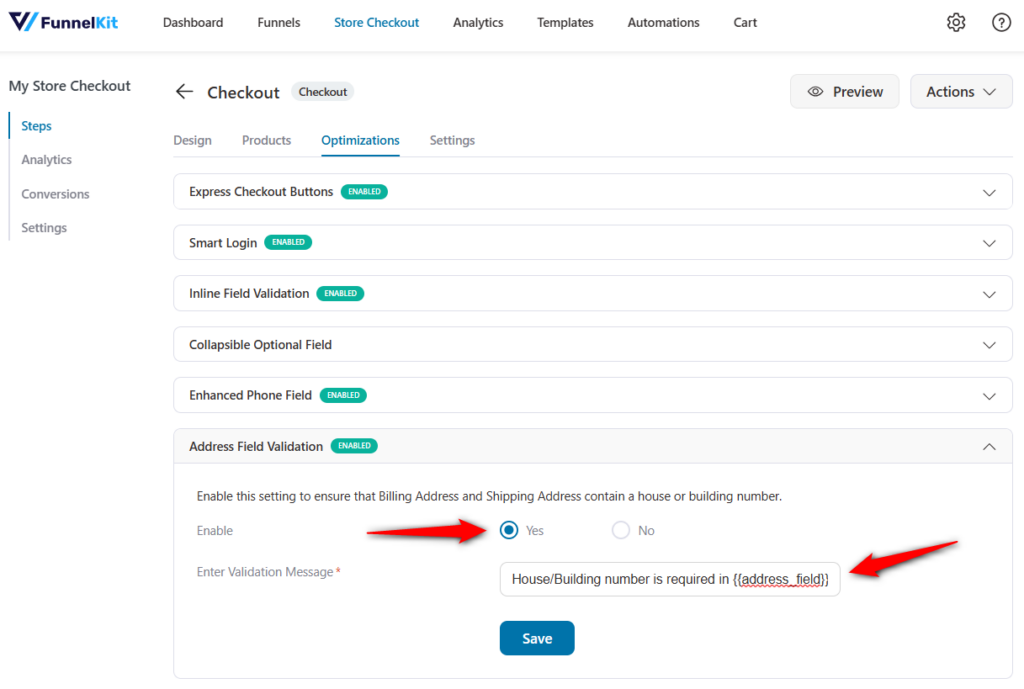Click the Enable label text

click(214, 530)
